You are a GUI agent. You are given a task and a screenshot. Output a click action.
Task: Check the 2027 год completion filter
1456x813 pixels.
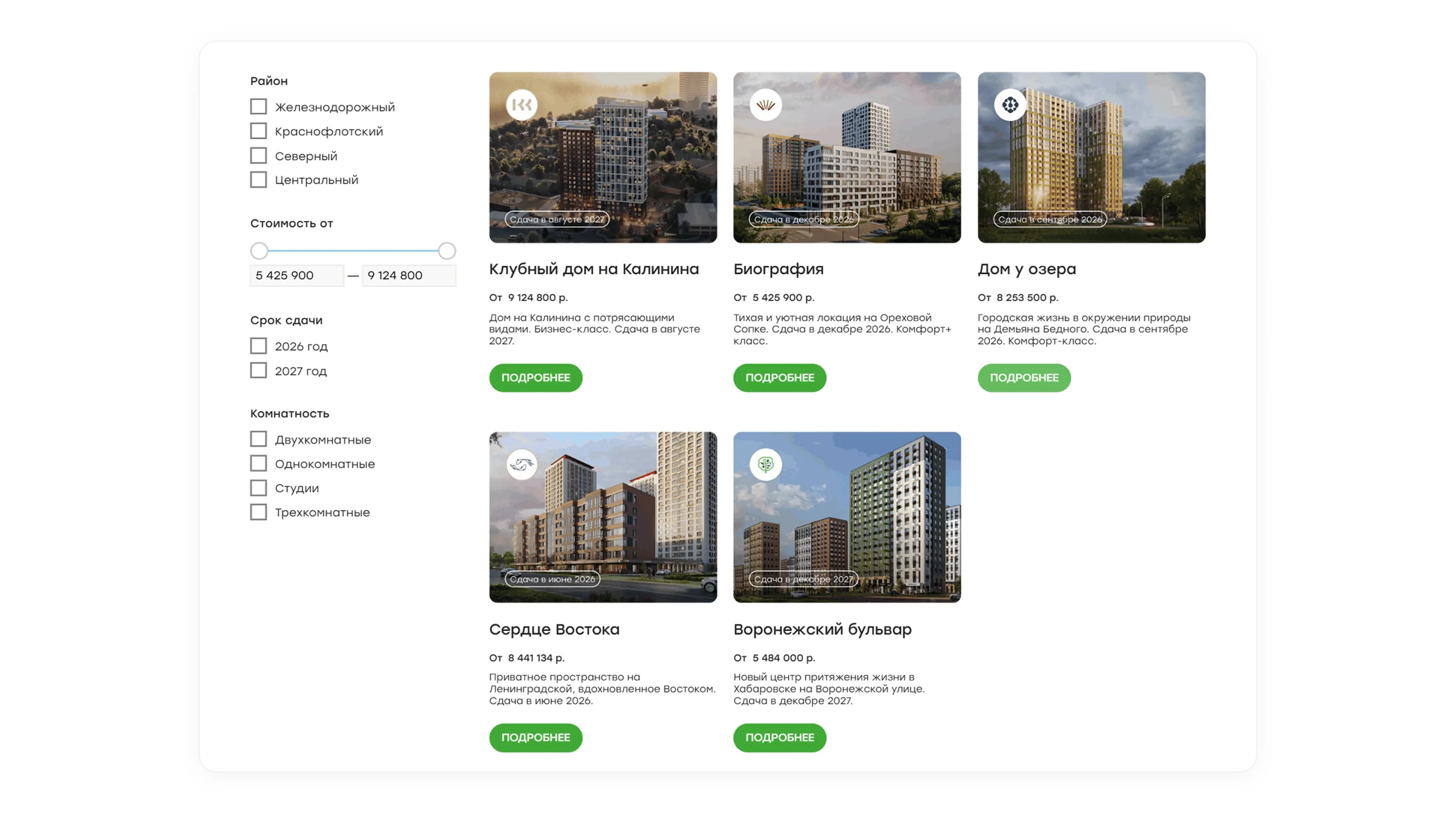(258, 370)
